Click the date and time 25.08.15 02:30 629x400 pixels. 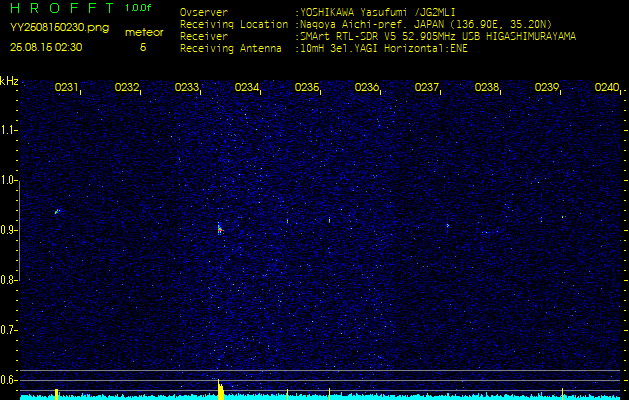(x=46, y=47)
